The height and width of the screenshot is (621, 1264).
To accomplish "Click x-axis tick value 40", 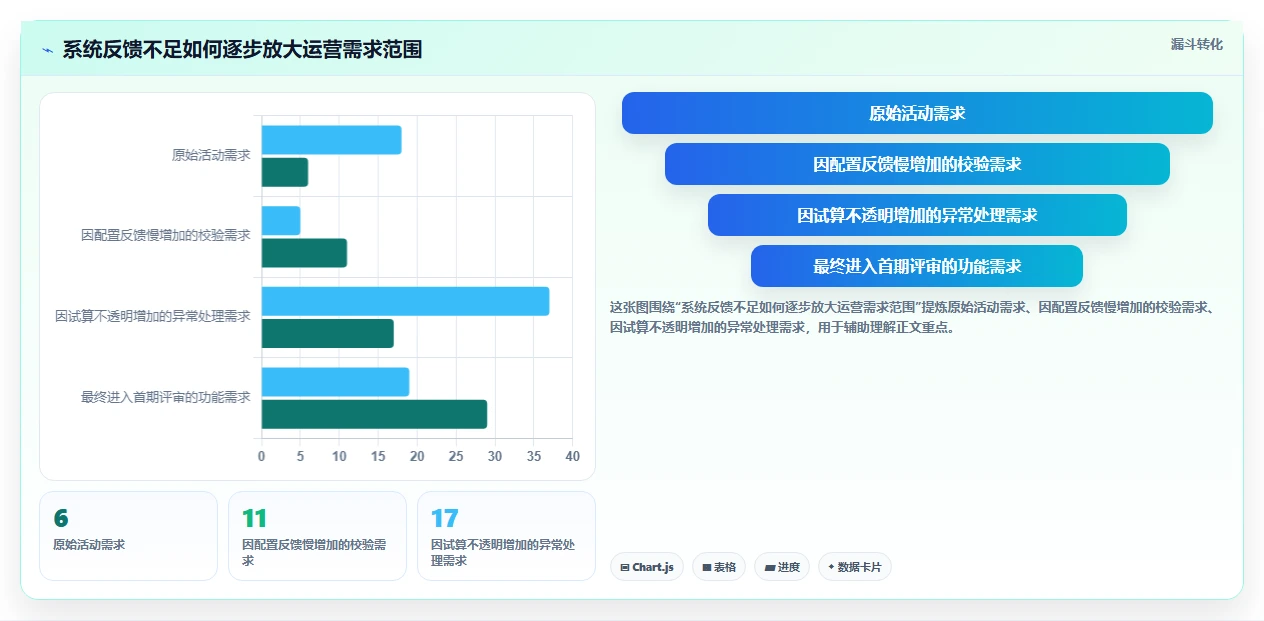I will pos(572,456).
